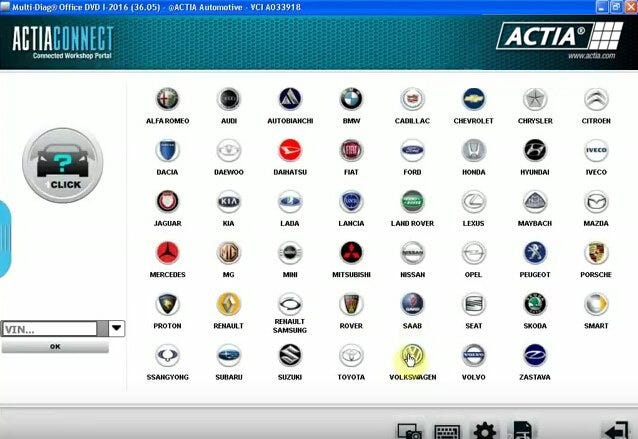
Task: Select the Jaguar brand icon
Action: (x=167, y=201)
